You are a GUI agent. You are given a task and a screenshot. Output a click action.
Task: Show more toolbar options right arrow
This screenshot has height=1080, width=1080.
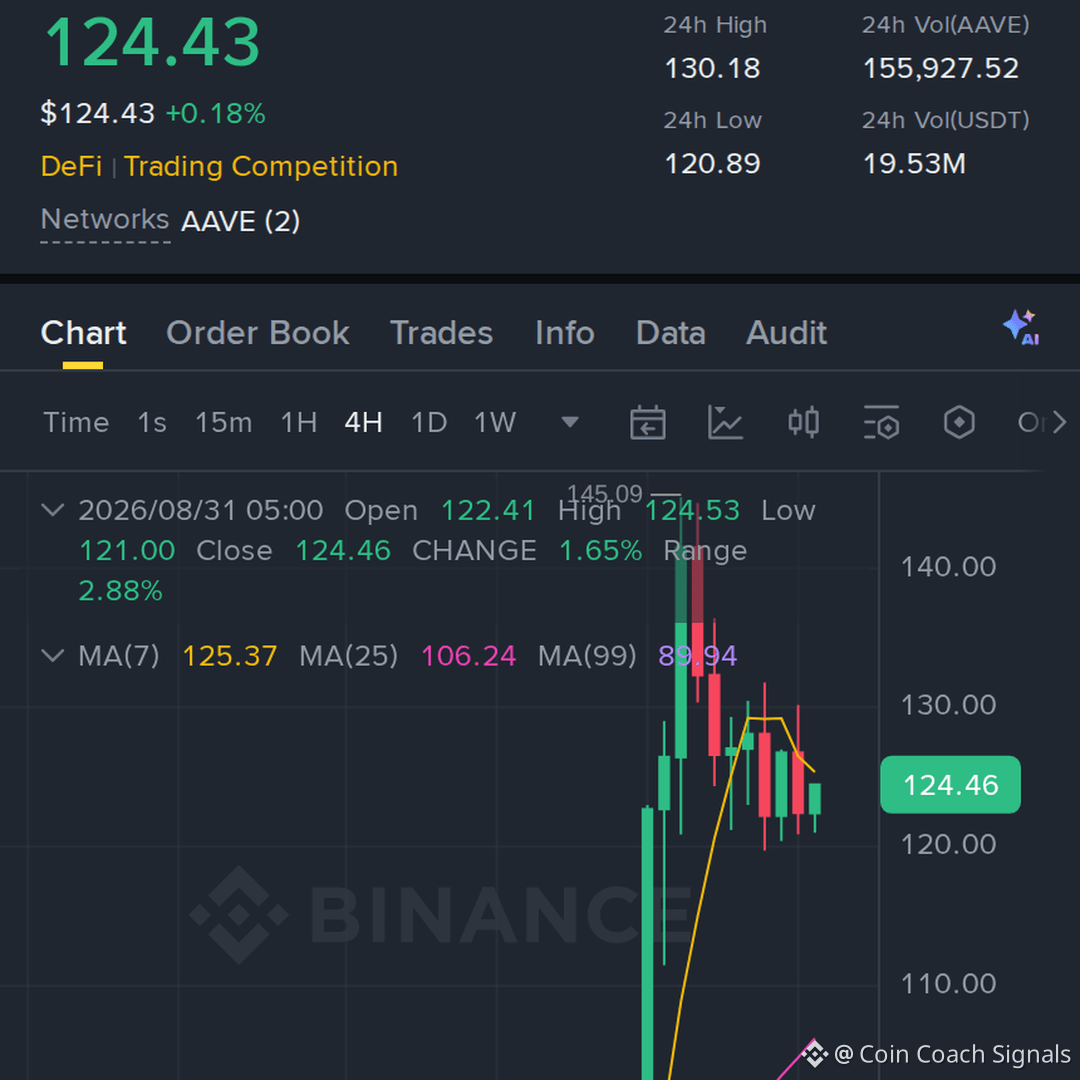pyautogui.click(x=1059, y=422)
